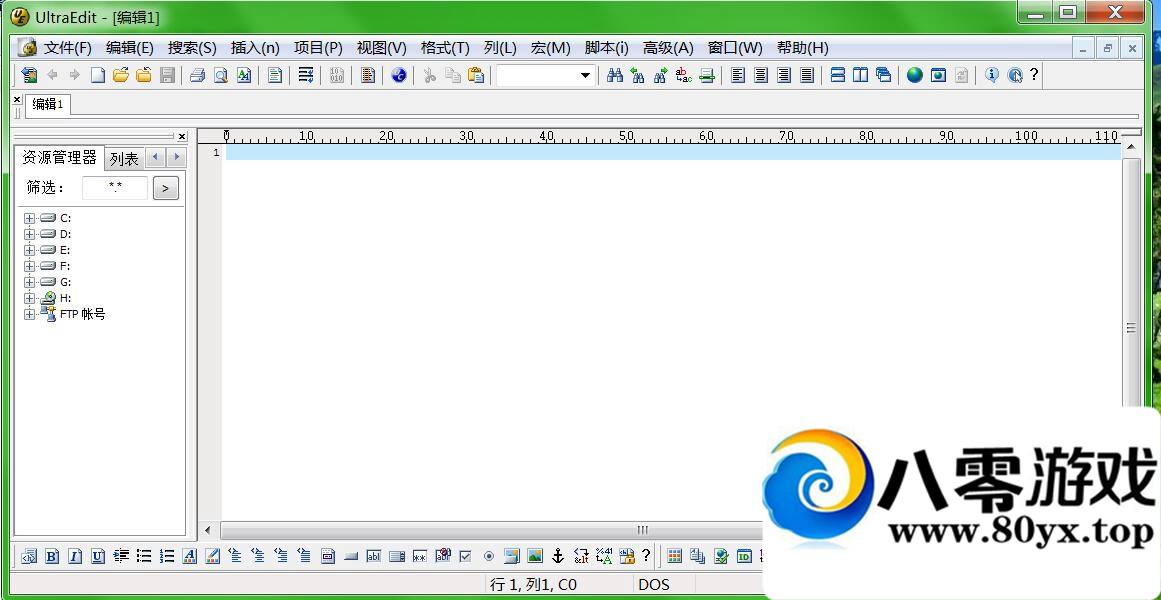
Task: Click the Paste clipboard icon
Action: point(476,75)
